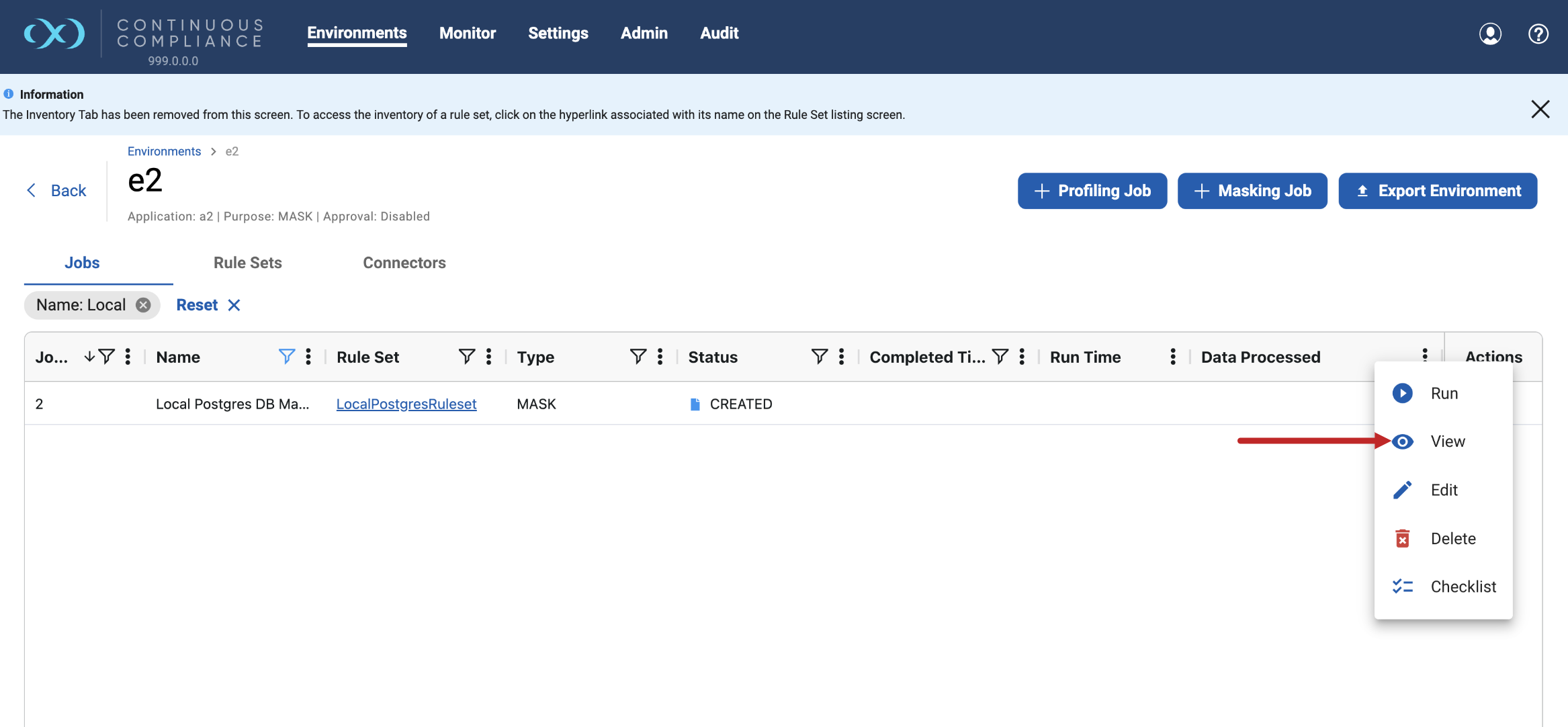Screen dimensions: 1568x727
Task: Open the help question mark icon
Action: (1538, 34)
